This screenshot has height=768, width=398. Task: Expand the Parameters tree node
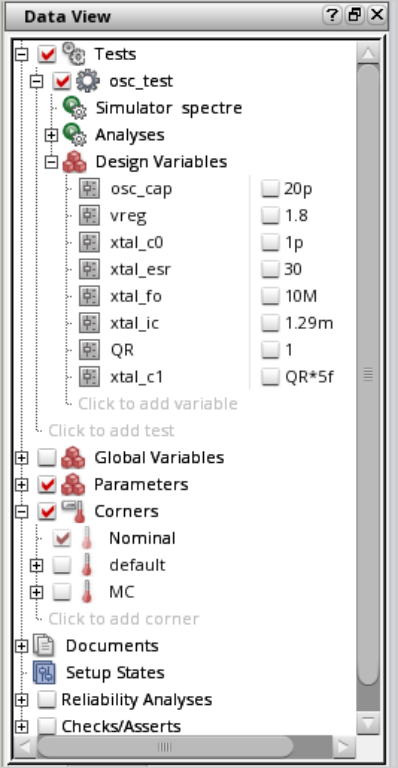click(x=22, y=485)
